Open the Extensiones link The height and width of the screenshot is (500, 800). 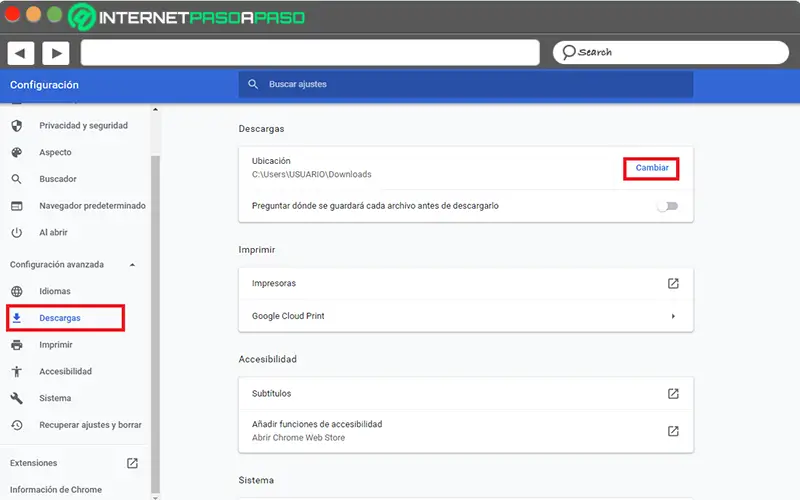tap(33, 463)
